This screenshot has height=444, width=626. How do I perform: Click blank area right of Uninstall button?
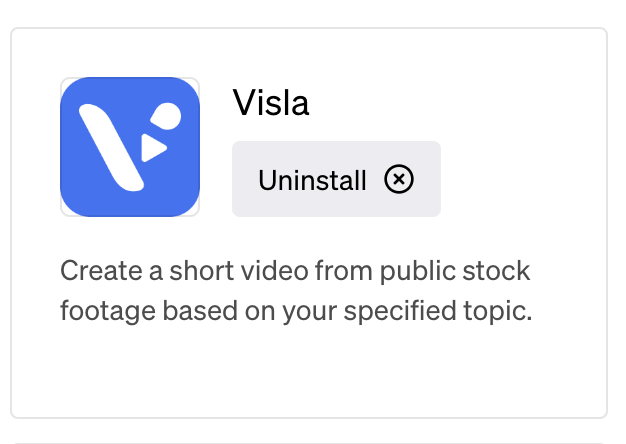pyautogui.click(x=519, y=179)
